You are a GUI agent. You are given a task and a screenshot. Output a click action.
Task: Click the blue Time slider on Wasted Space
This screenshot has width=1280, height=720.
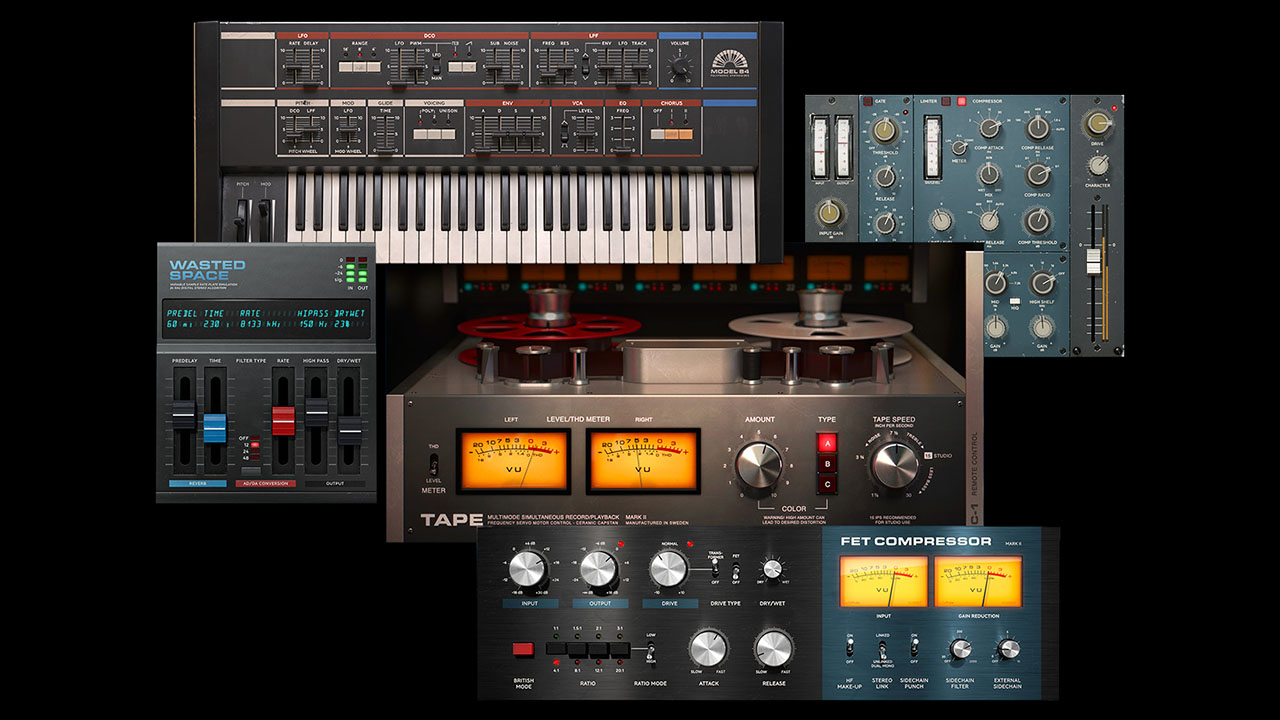tap(215, 427)
